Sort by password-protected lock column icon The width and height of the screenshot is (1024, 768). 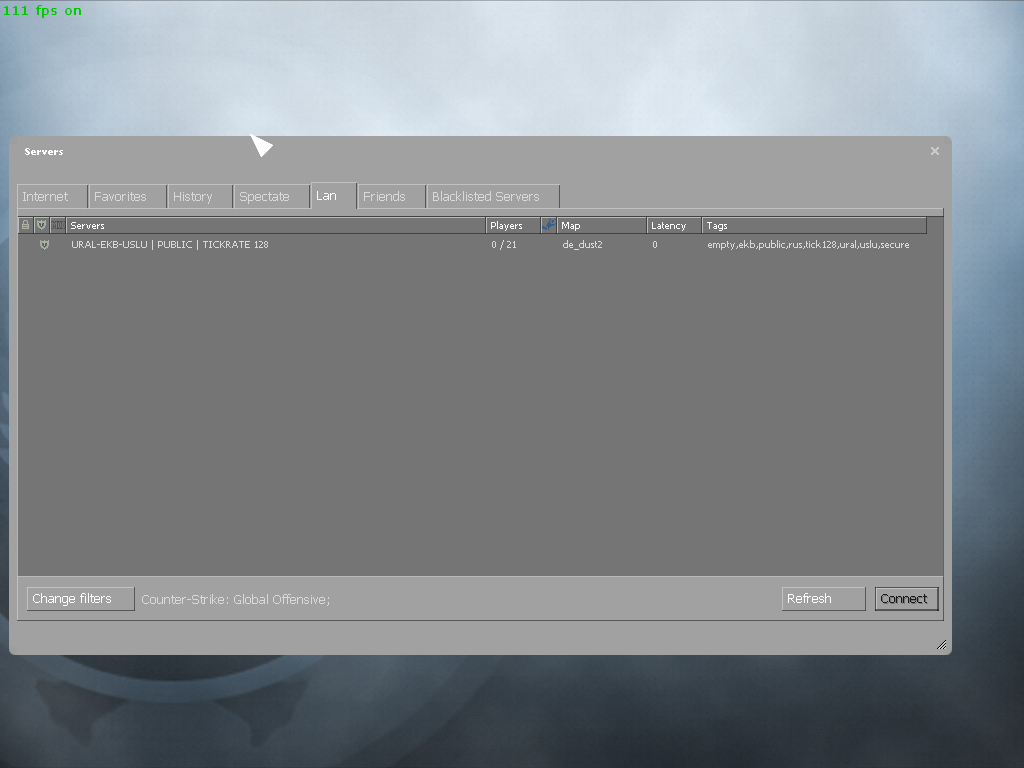[x=25, y=225]
